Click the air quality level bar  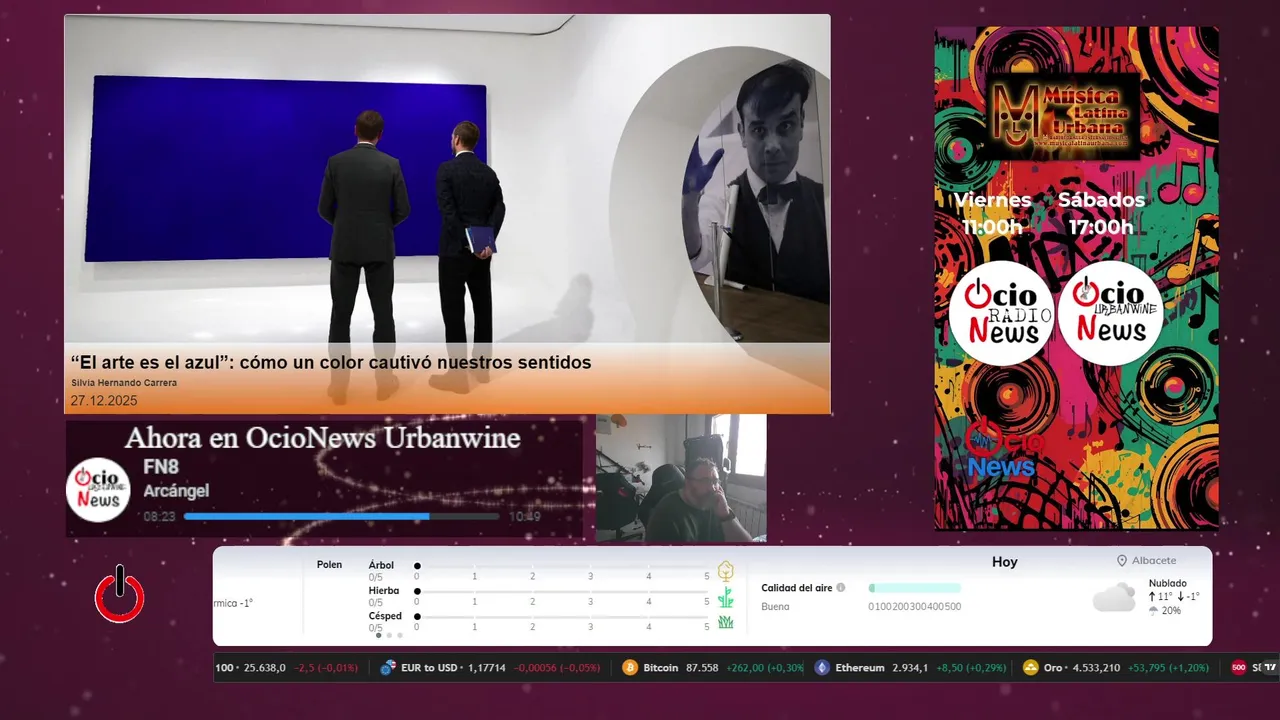tap(914, 588)
